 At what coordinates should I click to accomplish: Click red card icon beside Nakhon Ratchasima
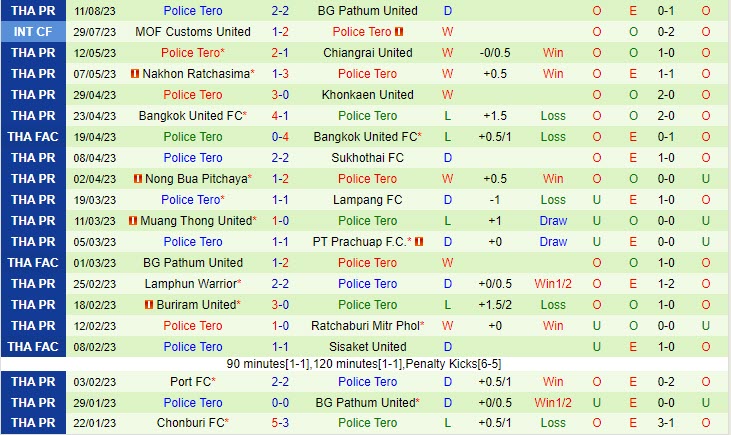pyautogui.click(x=134, y=74)
